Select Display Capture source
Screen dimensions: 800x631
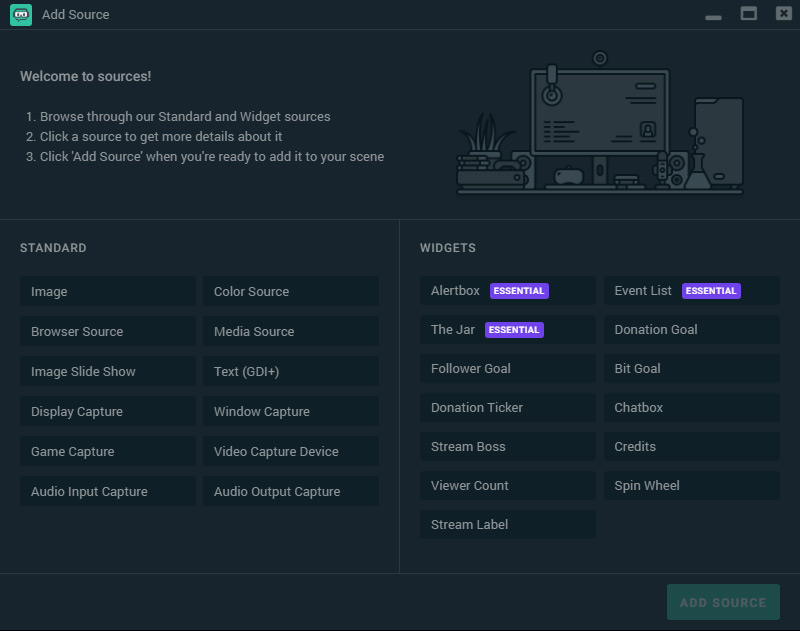[x=107, y=411]
